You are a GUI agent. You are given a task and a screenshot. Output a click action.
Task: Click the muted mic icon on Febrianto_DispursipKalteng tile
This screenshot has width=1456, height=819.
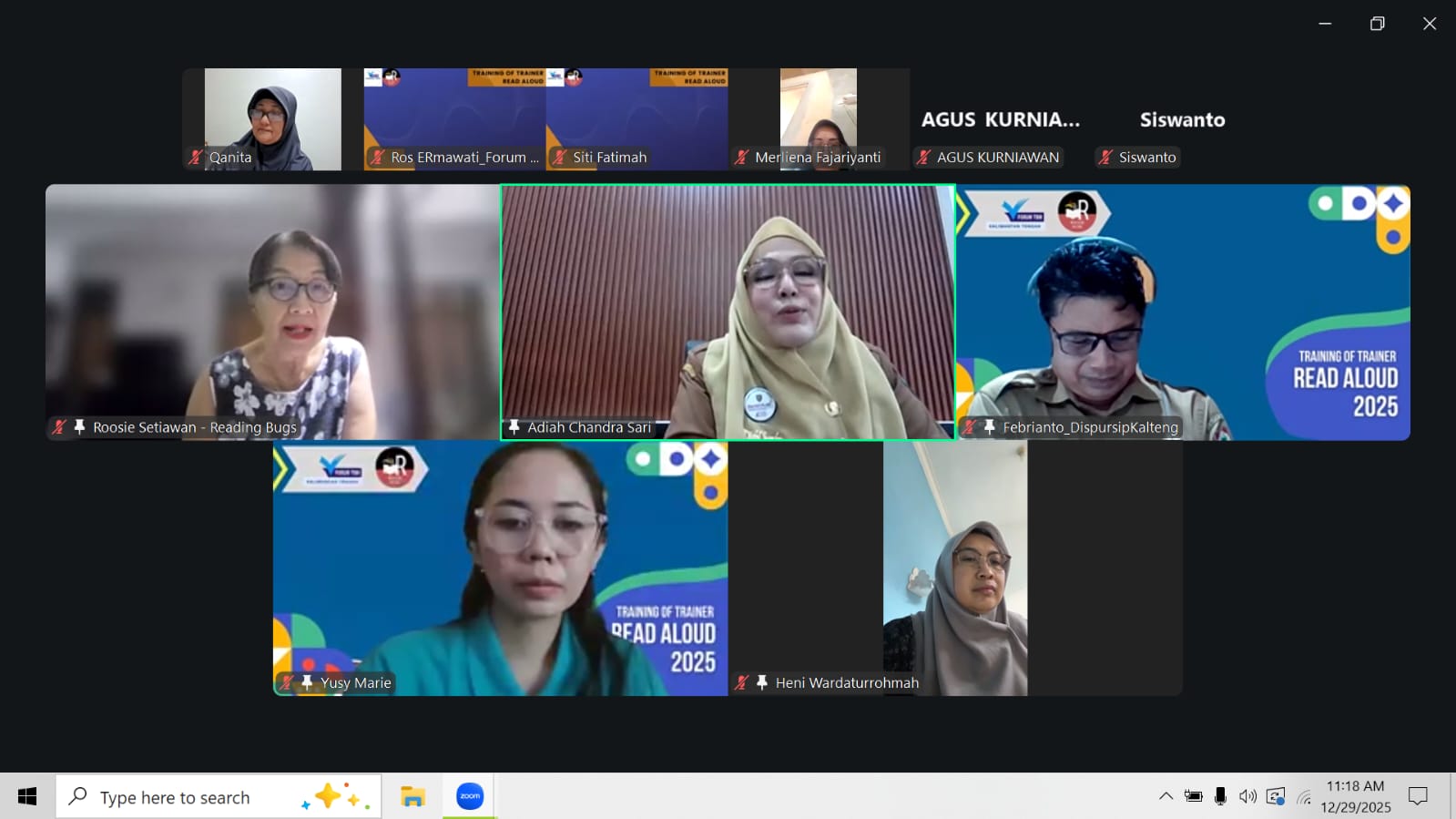click(970, 427)
